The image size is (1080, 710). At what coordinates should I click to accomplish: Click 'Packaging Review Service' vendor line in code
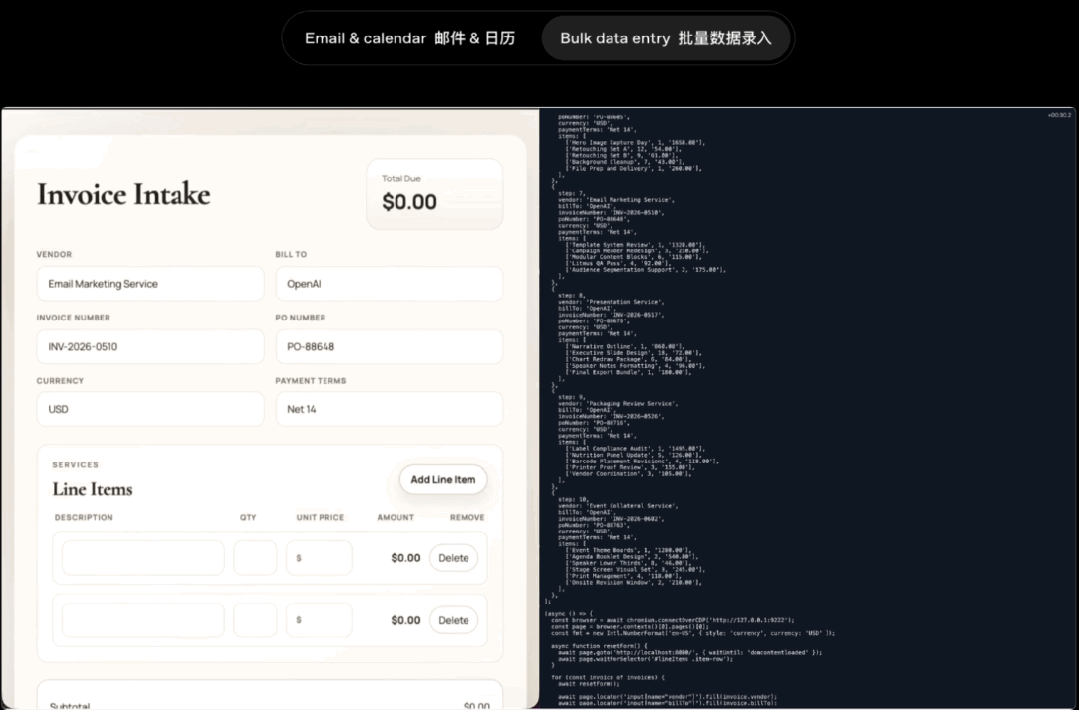(x=618, y=404)
